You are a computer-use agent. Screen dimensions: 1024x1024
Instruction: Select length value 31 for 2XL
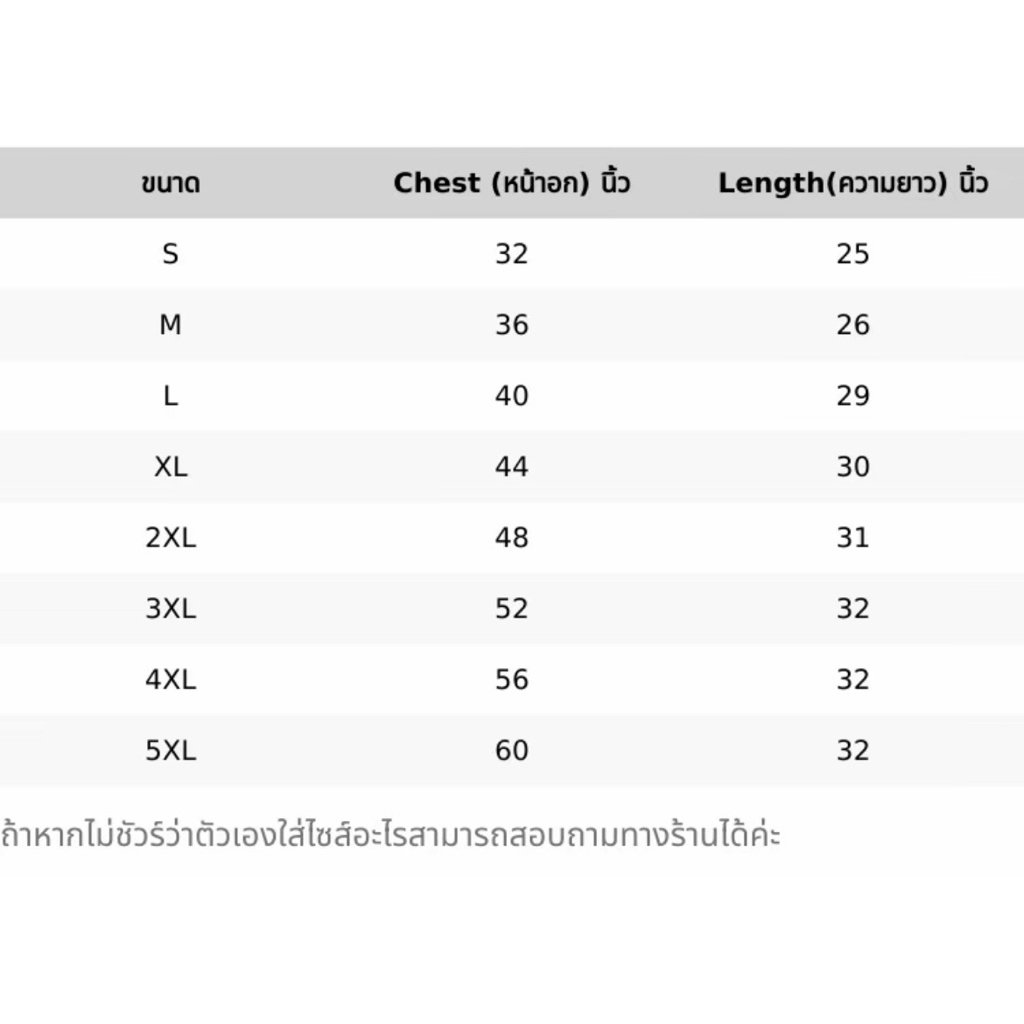click(853, 537)
